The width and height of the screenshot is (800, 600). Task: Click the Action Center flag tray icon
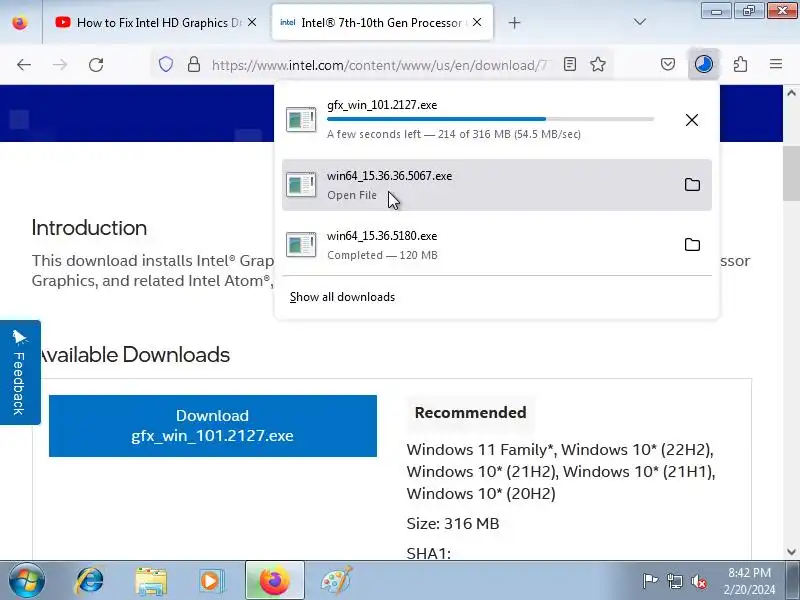650,581
